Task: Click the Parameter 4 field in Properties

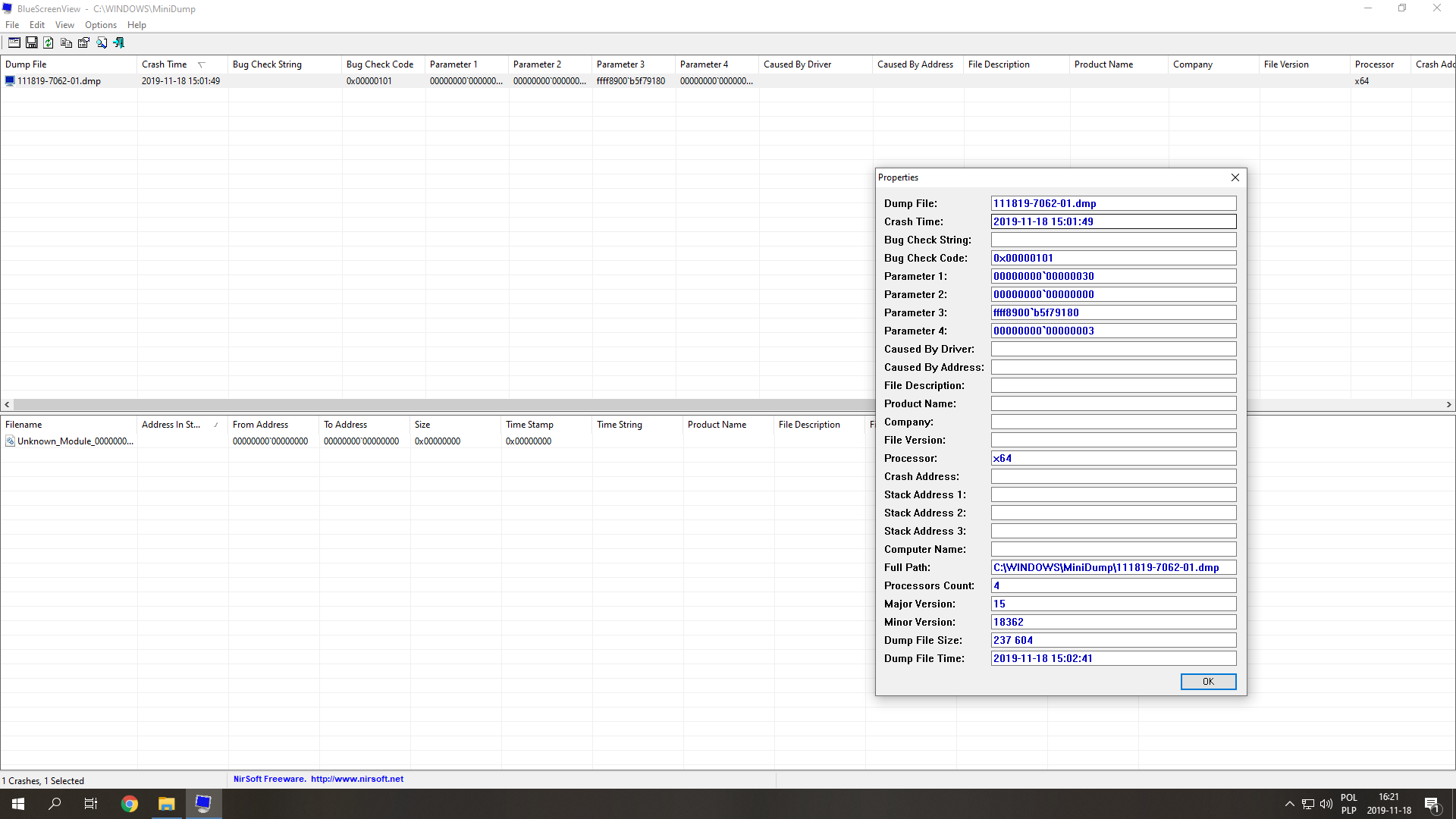Action: [1113, 331]
